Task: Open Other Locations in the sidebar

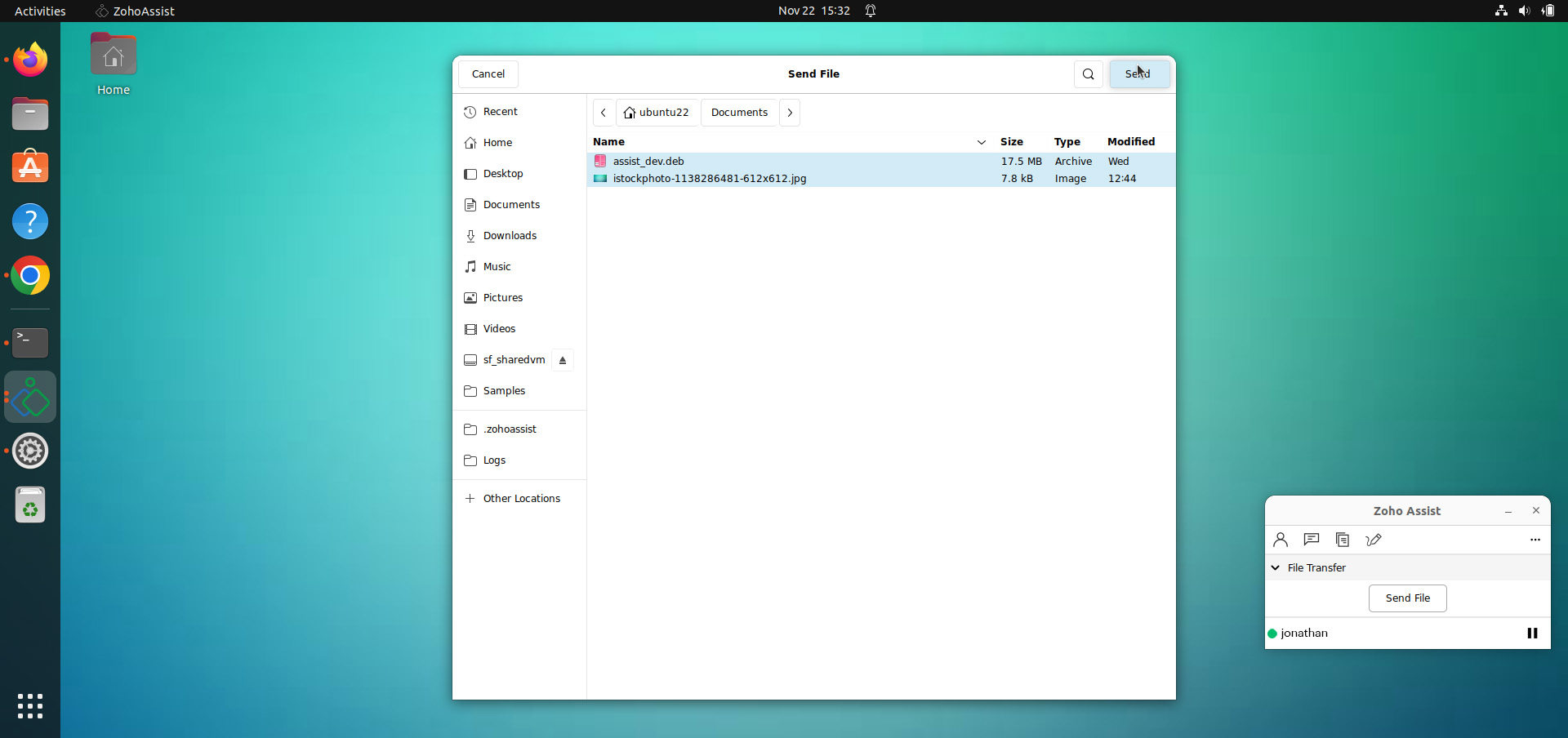Action: [521, 498]
